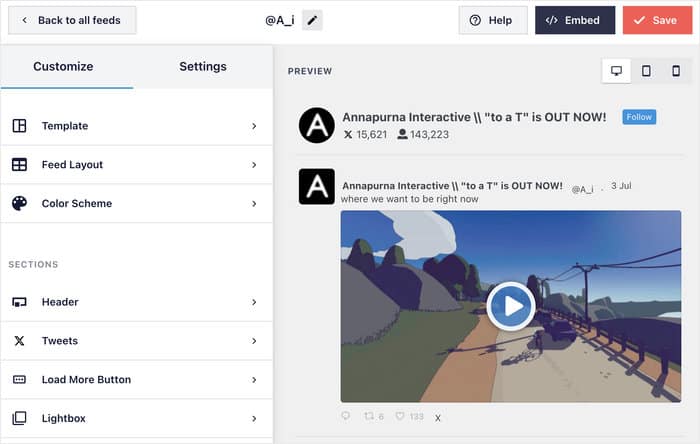700x444 pixels.
Task: Click the tweet video thumbnail landscape
Action: pos(511,306)
